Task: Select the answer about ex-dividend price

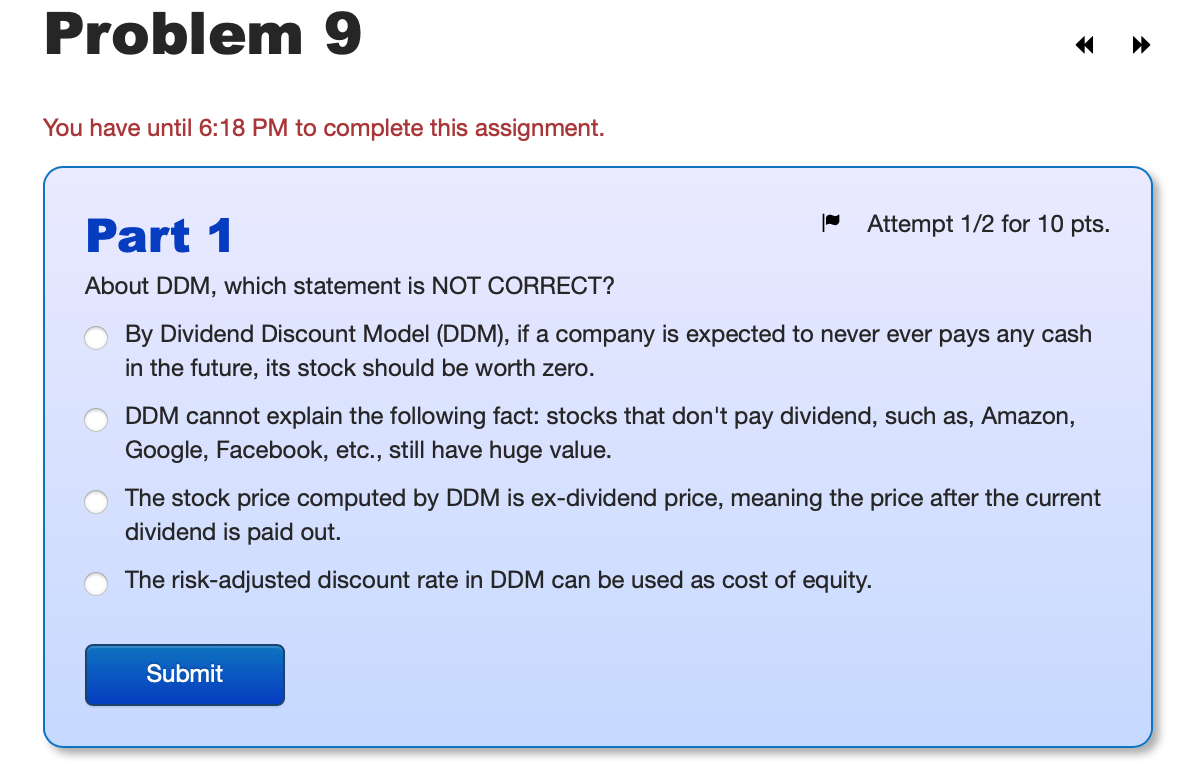Action: click(96, 501)
